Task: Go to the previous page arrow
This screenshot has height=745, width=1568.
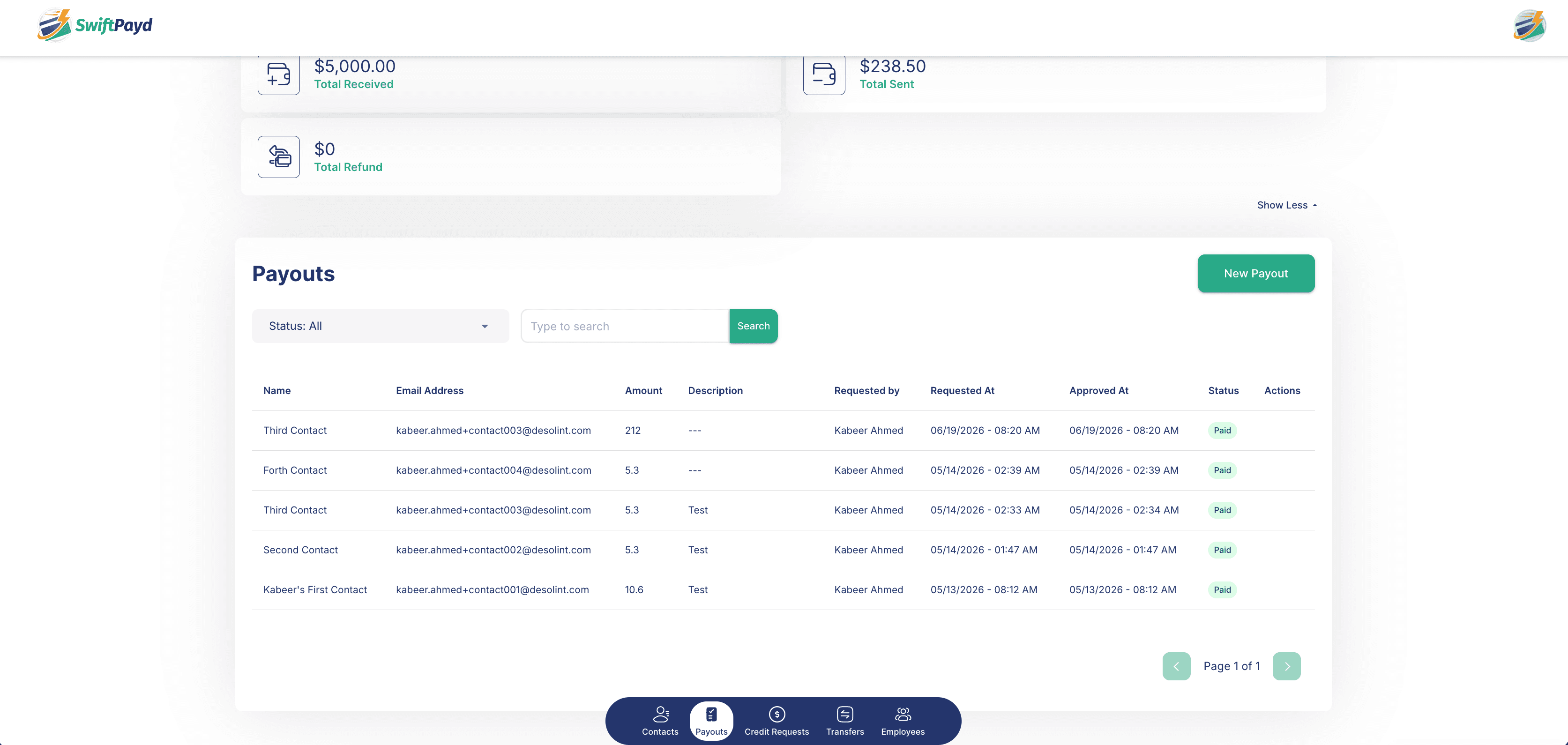Action: (1176, 666)
